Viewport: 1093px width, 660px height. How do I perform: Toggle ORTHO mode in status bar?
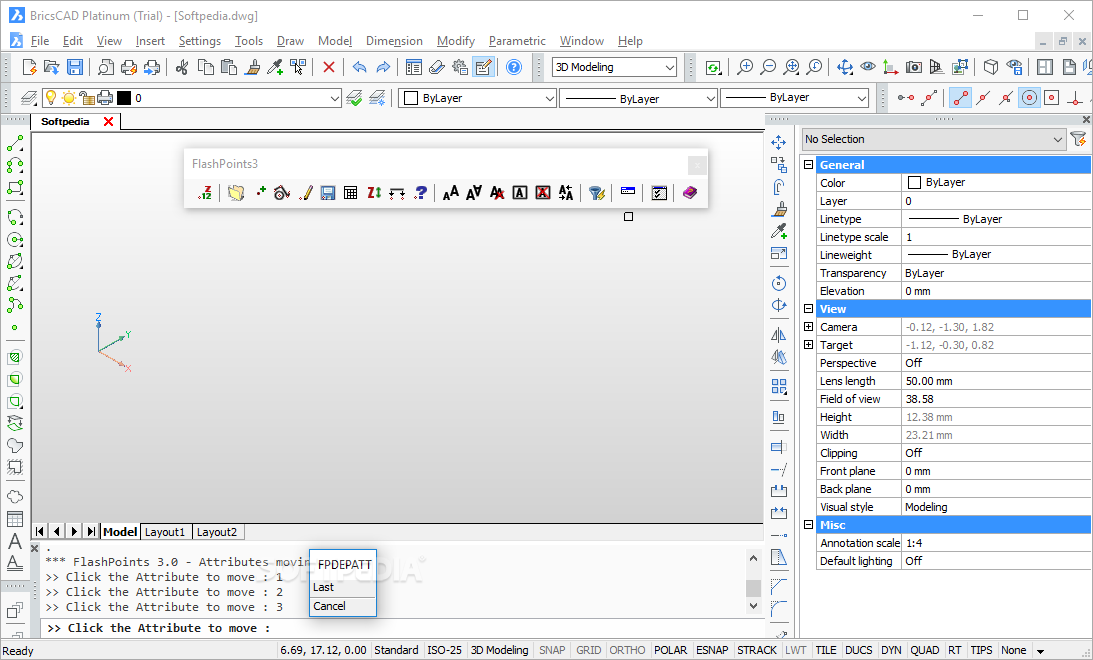[x=627, y=650]
